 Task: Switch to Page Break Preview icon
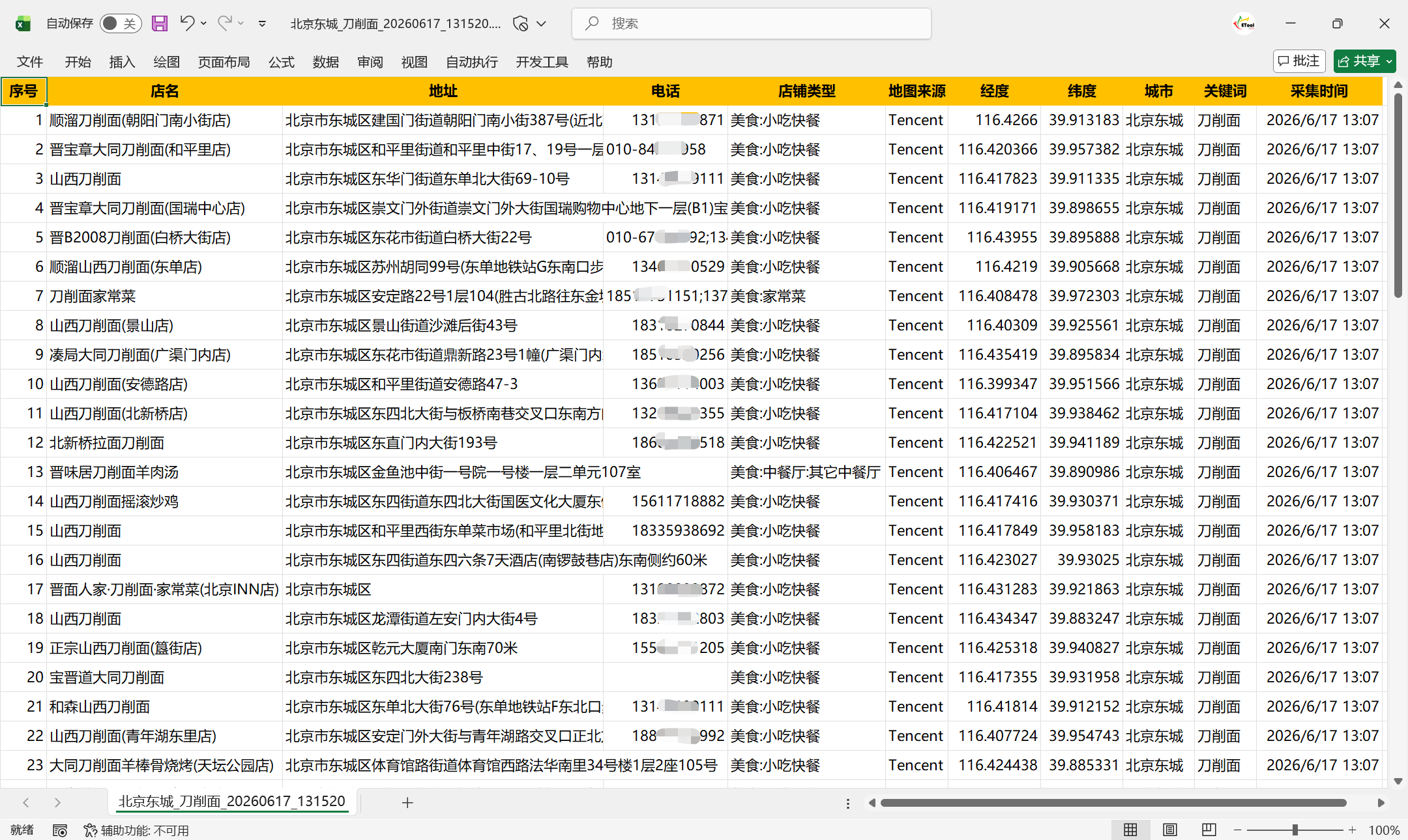(x=1209, y=830)
